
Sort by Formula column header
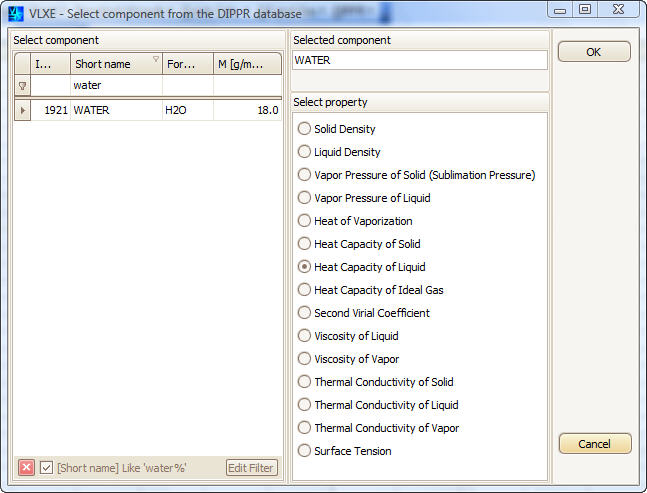188,64
